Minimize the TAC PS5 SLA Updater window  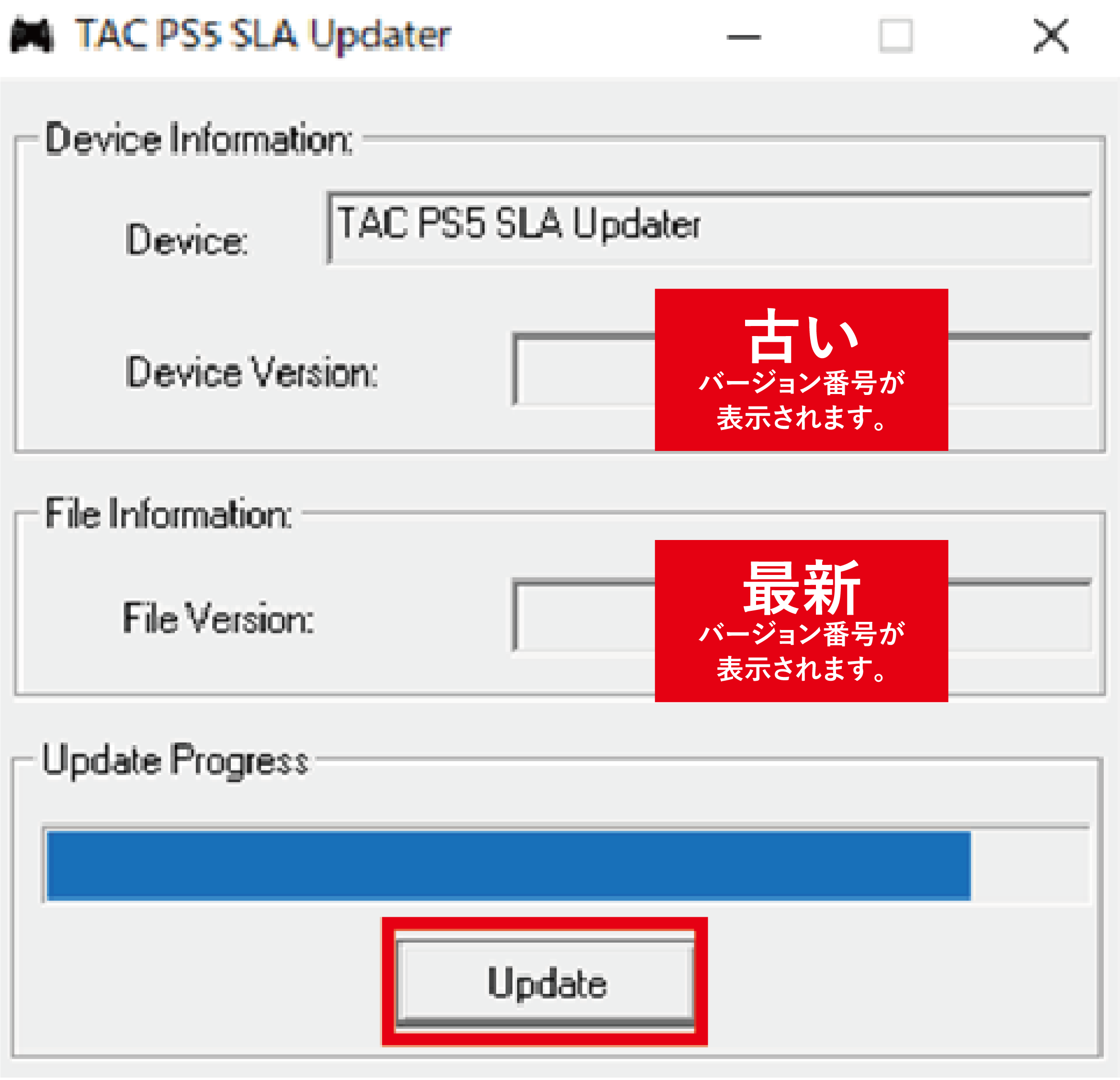[744, 36]
